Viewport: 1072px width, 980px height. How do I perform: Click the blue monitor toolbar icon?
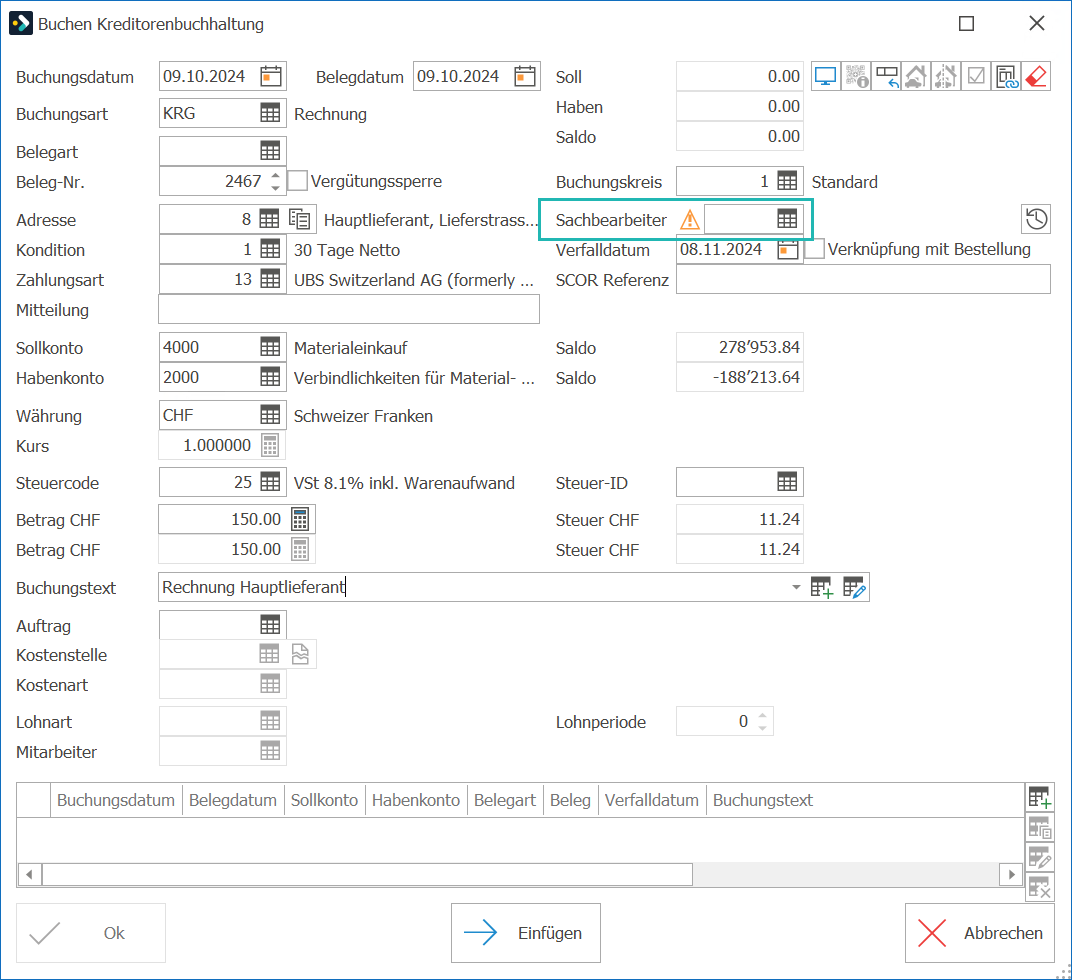(826, 77)
